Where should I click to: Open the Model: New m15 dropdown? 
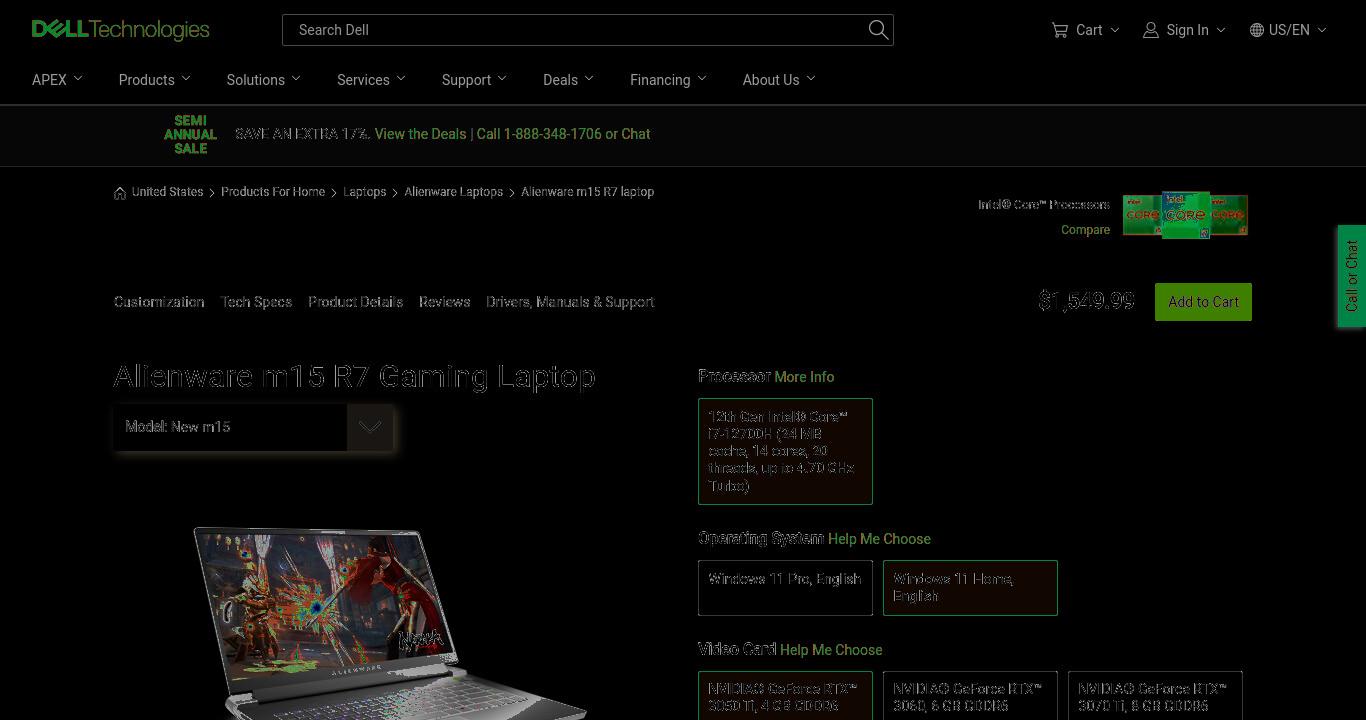coord(254,427)
